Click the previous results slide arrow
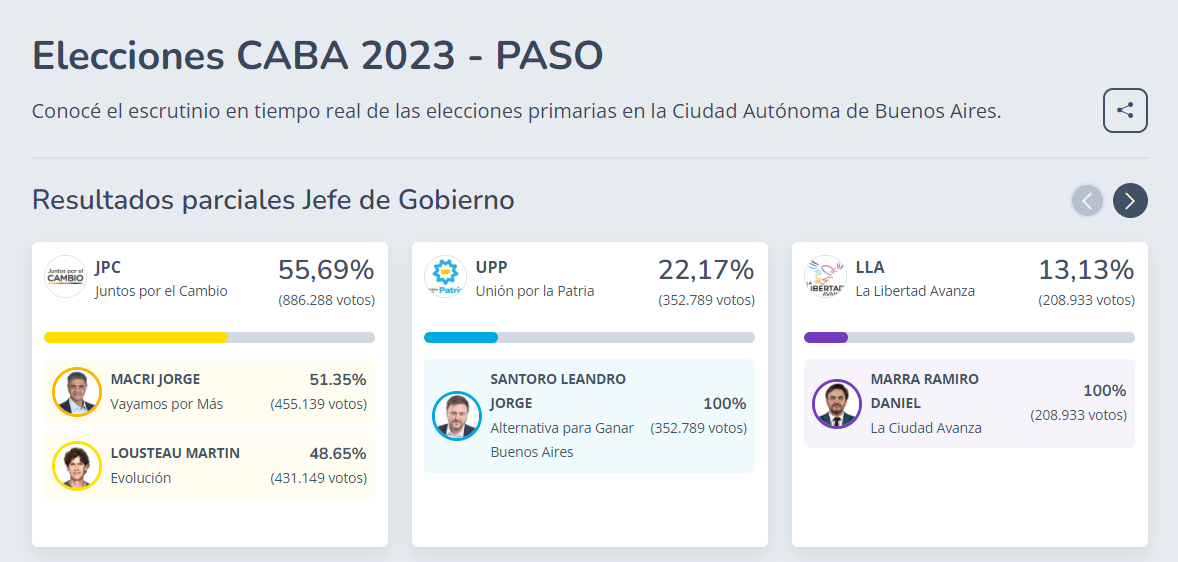Image resolution: width=1178 pixels, height=562 pixels. [1088, 201]
